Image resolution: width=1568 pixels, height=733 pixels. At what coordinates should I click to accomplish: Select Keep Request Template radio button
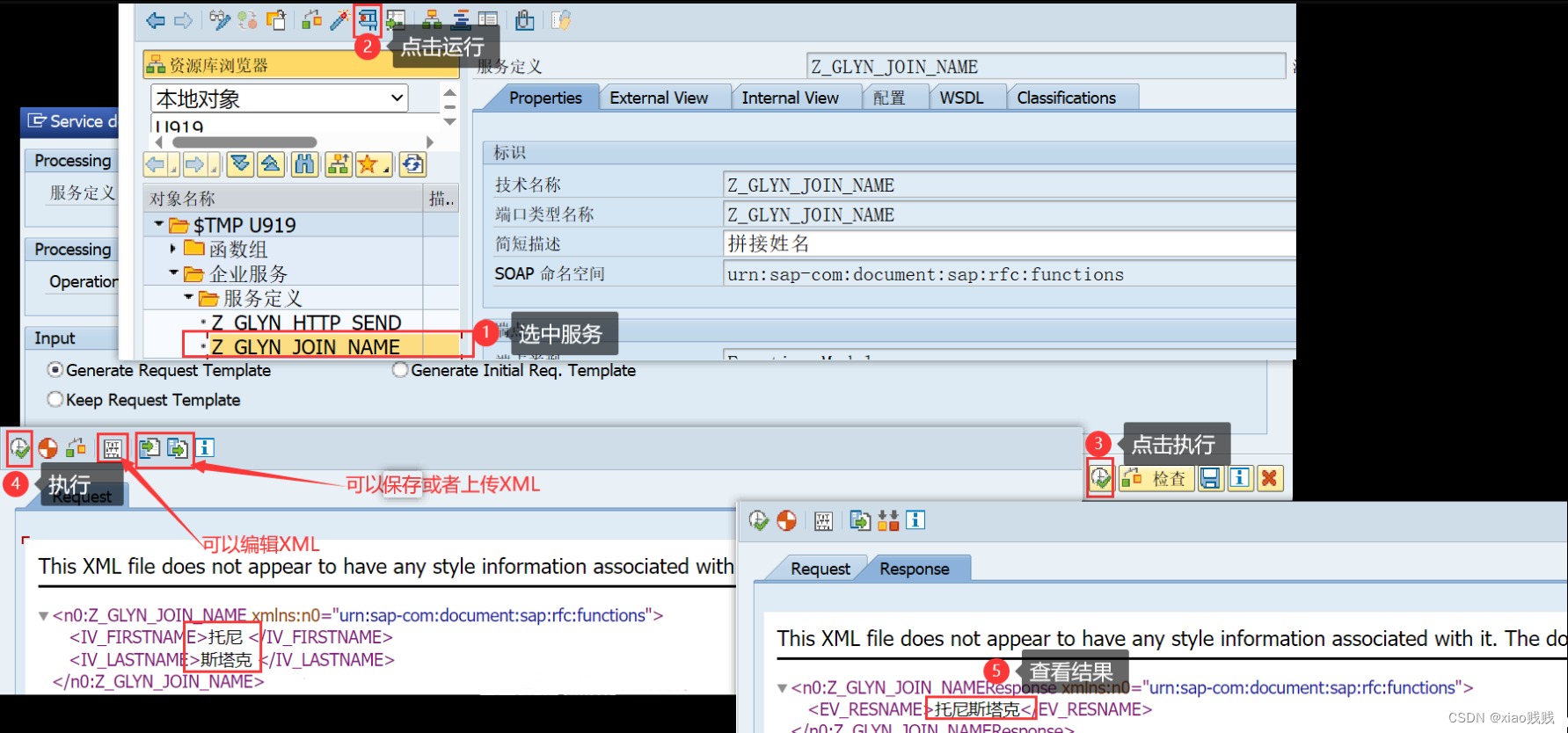55,399
